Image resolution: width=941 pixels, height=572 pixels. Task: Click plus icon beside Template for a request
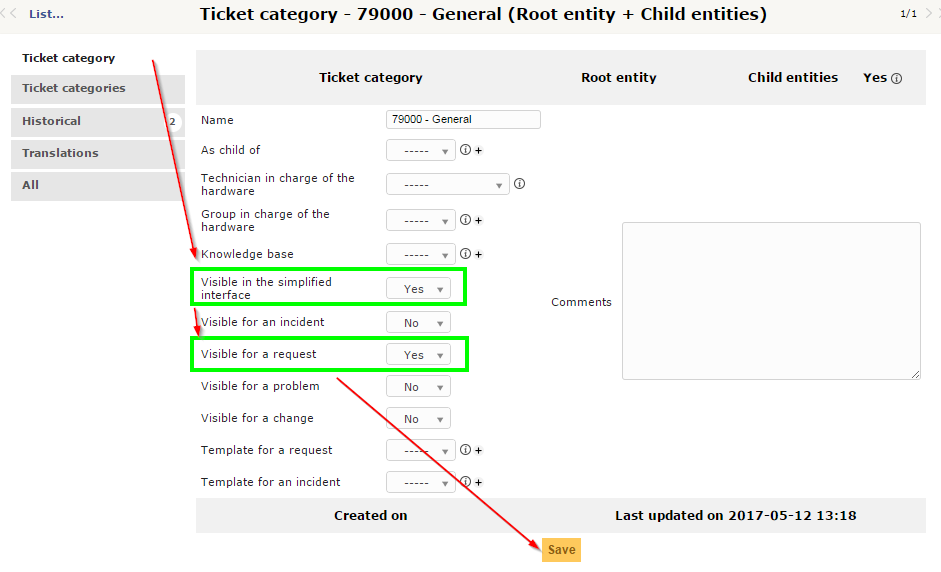pyautogui.click(x=478, y=451)
